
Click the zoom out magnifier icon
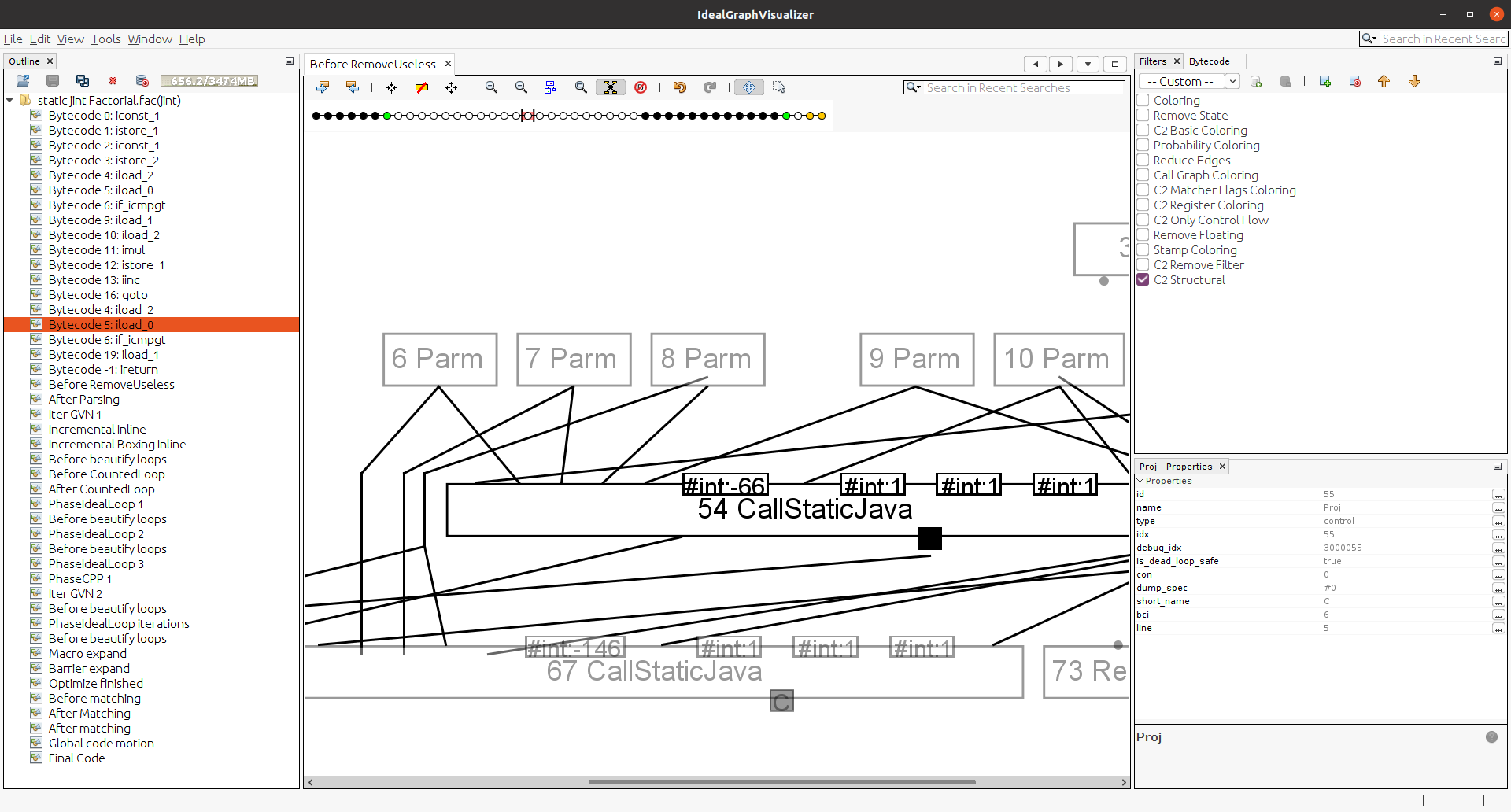521,87
